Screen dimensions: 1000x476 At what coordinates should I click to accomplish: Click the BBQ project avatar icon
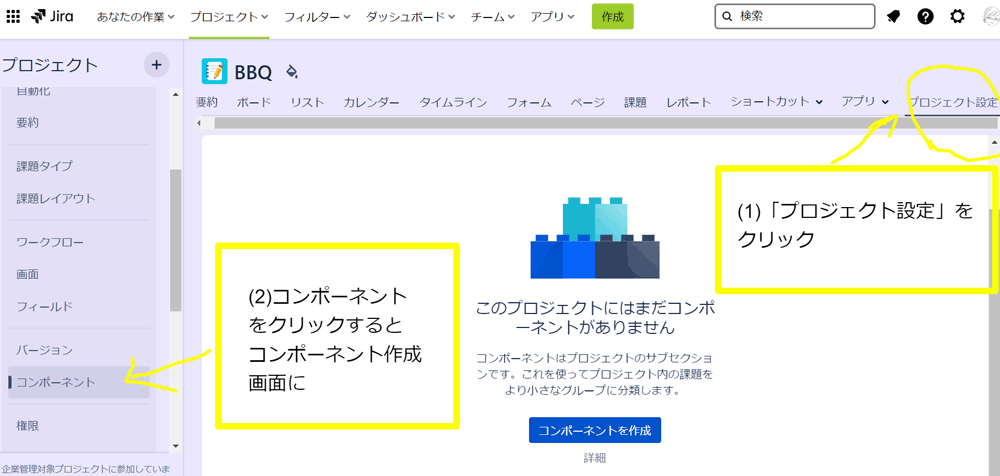point(215,71)
